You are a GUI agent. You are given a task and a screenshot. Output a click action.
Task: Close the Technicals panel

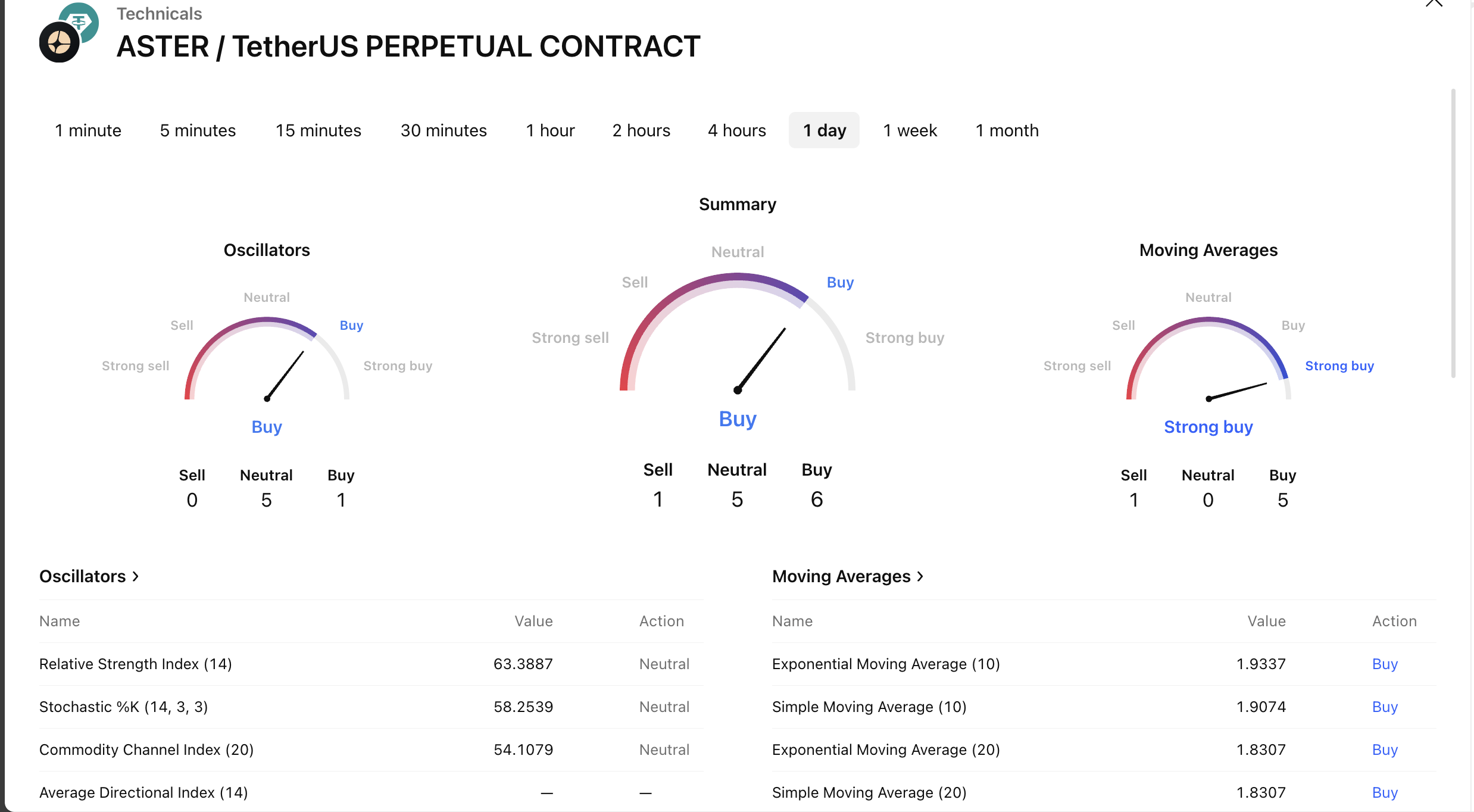[1434, 3]
